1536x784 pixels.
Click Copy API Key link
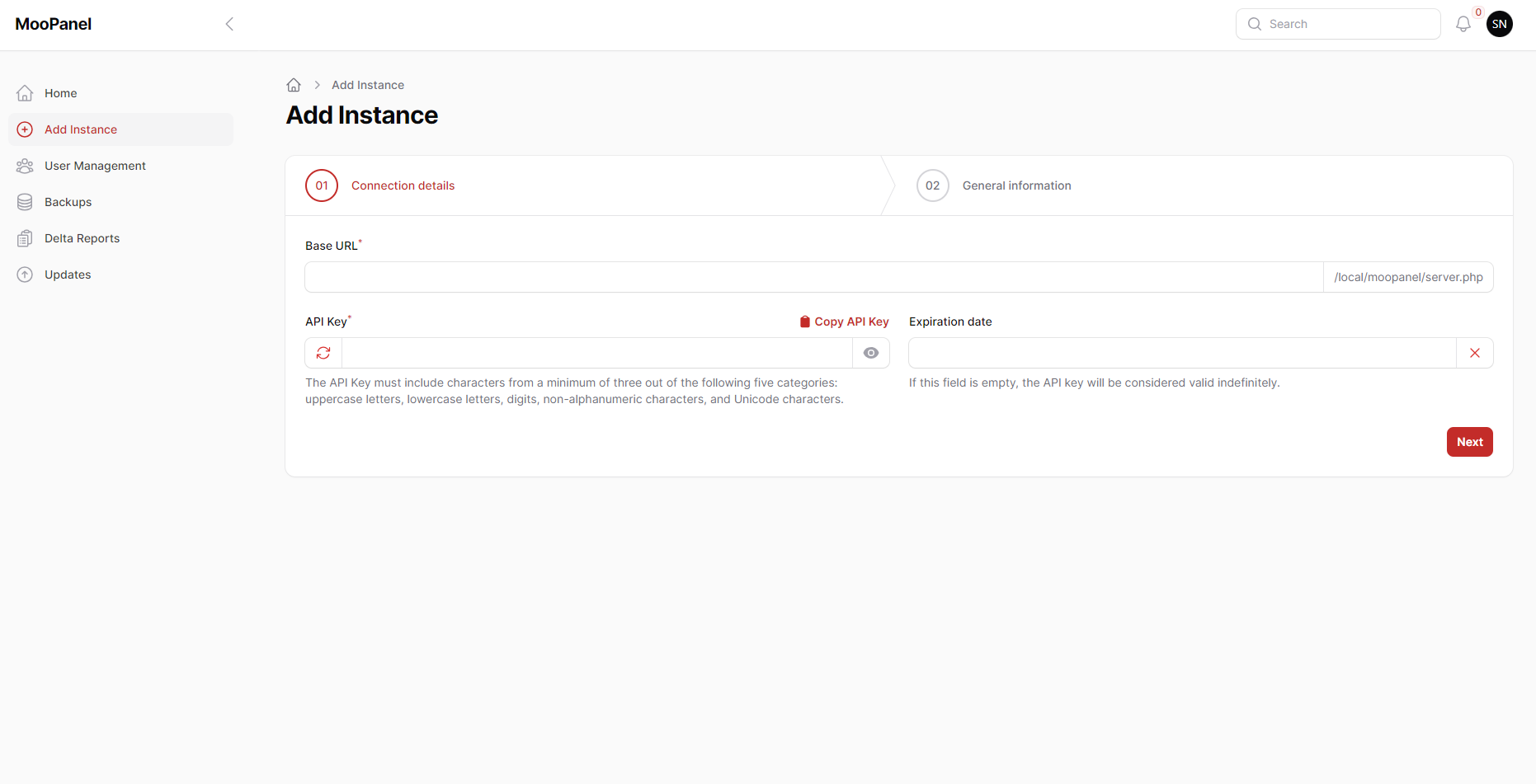844,322
